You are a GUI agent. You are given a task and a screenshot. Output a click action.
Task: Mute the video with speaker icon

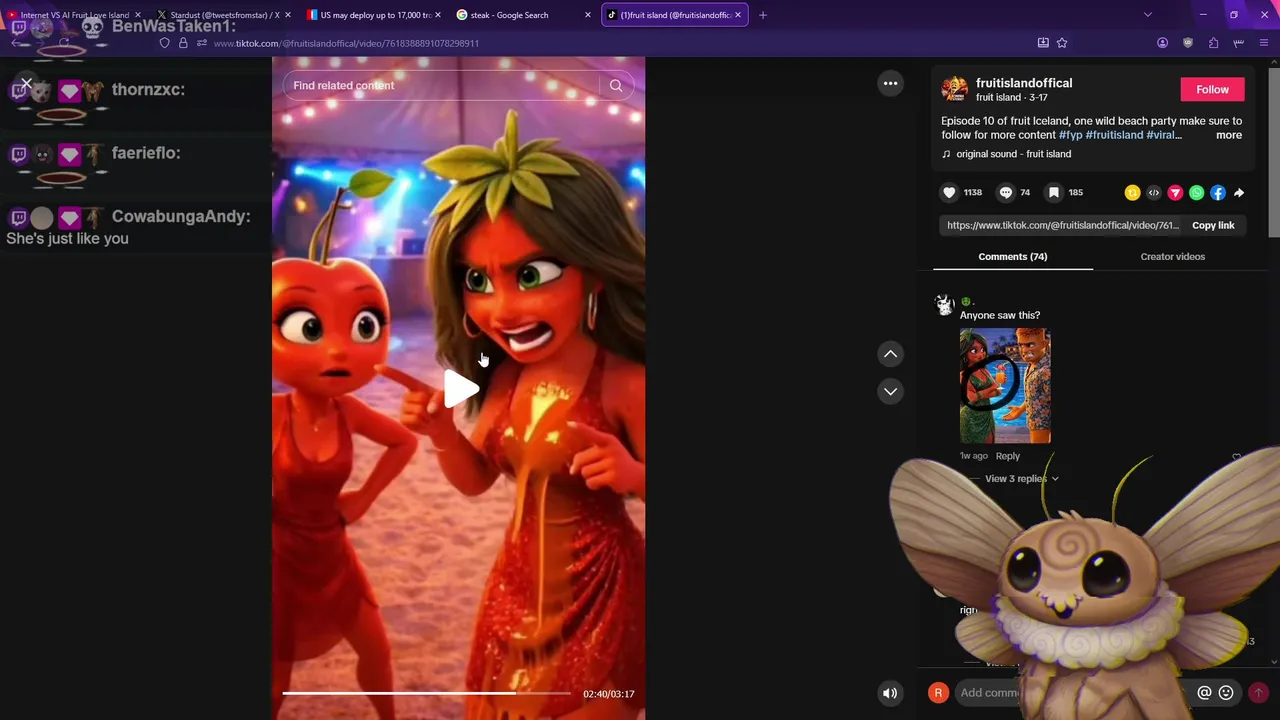pyautogui.click(x=890, y=693)
